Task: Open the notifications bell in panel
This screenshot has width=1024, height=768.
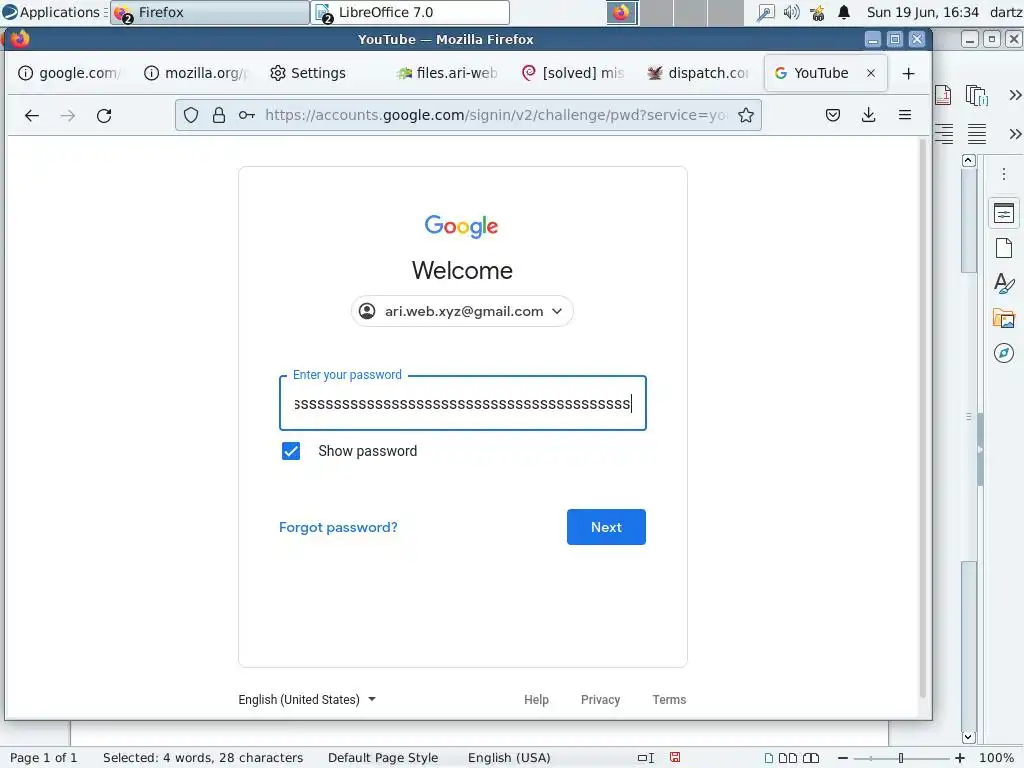Action: click(844, 12)
